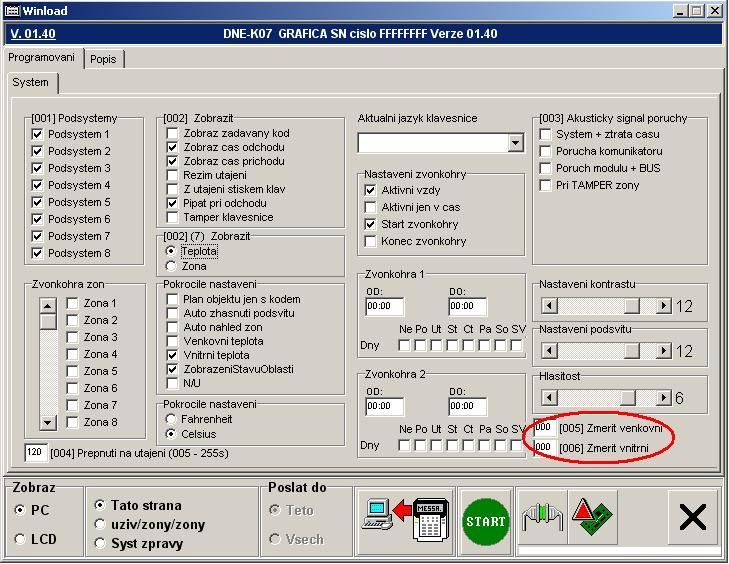The width and height of the screenshot is (729, 564).
Task: Click left arrow of contrast slider
Action: pyautogui.click(x=548, y=306)
